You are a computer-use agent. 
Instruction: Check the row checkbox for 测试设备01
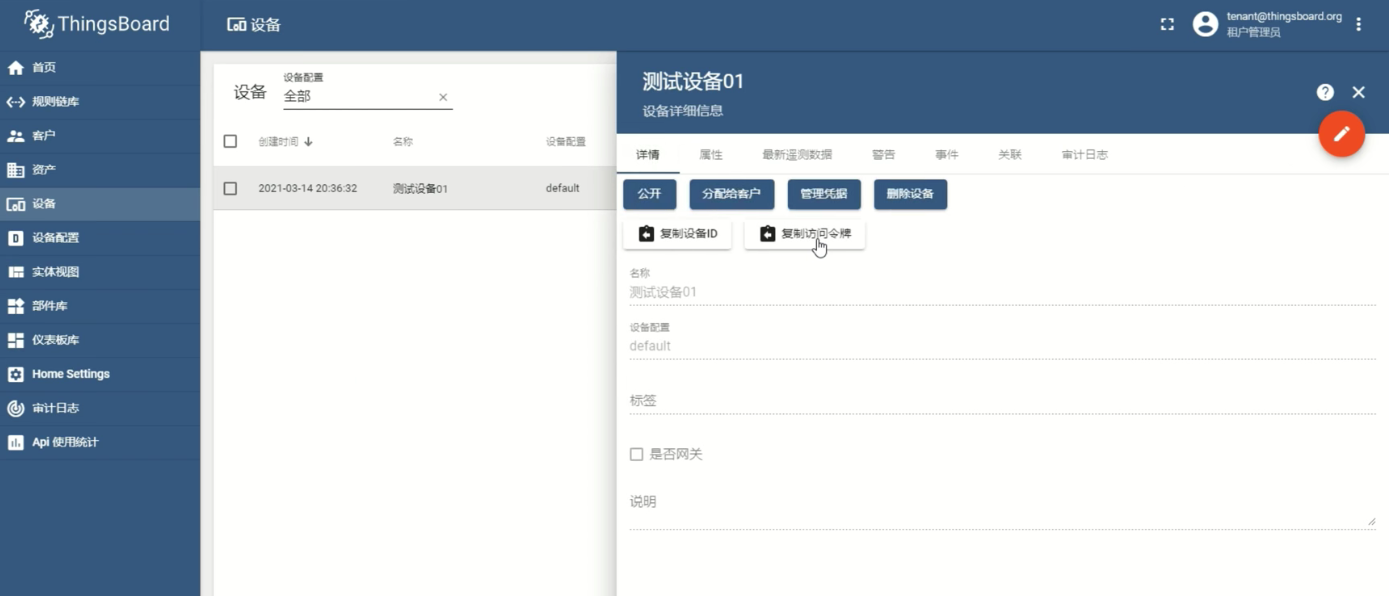coord(228,188)
